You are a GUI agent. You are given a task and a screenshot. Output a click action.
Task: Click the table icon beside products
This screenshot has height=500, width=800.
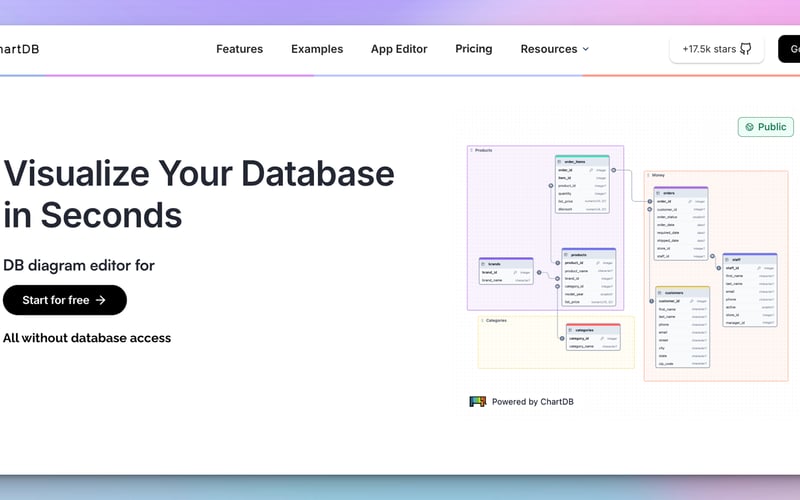coord(566,255)
